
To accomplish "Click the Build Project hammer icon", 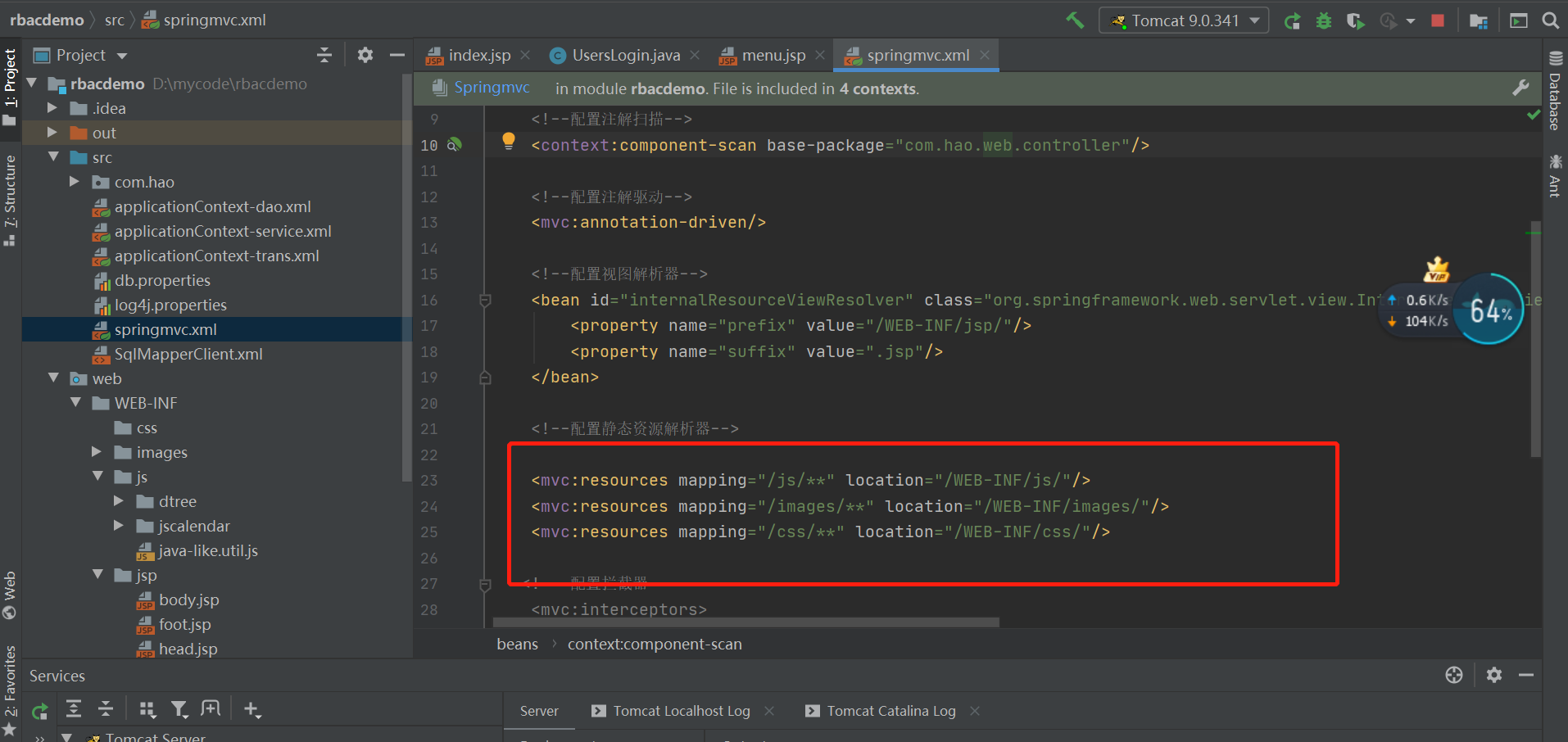I will tap(1075, 20).
